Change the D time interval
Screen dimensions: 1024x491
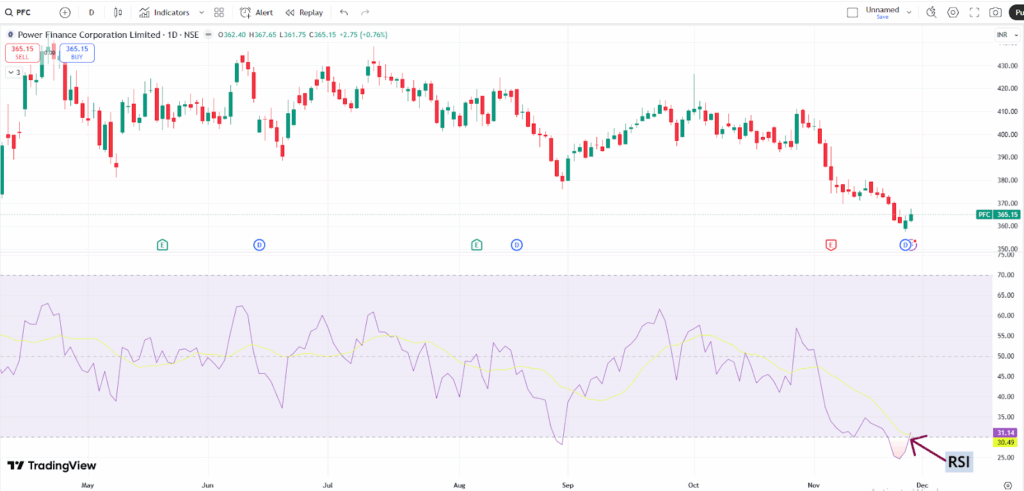92,13
